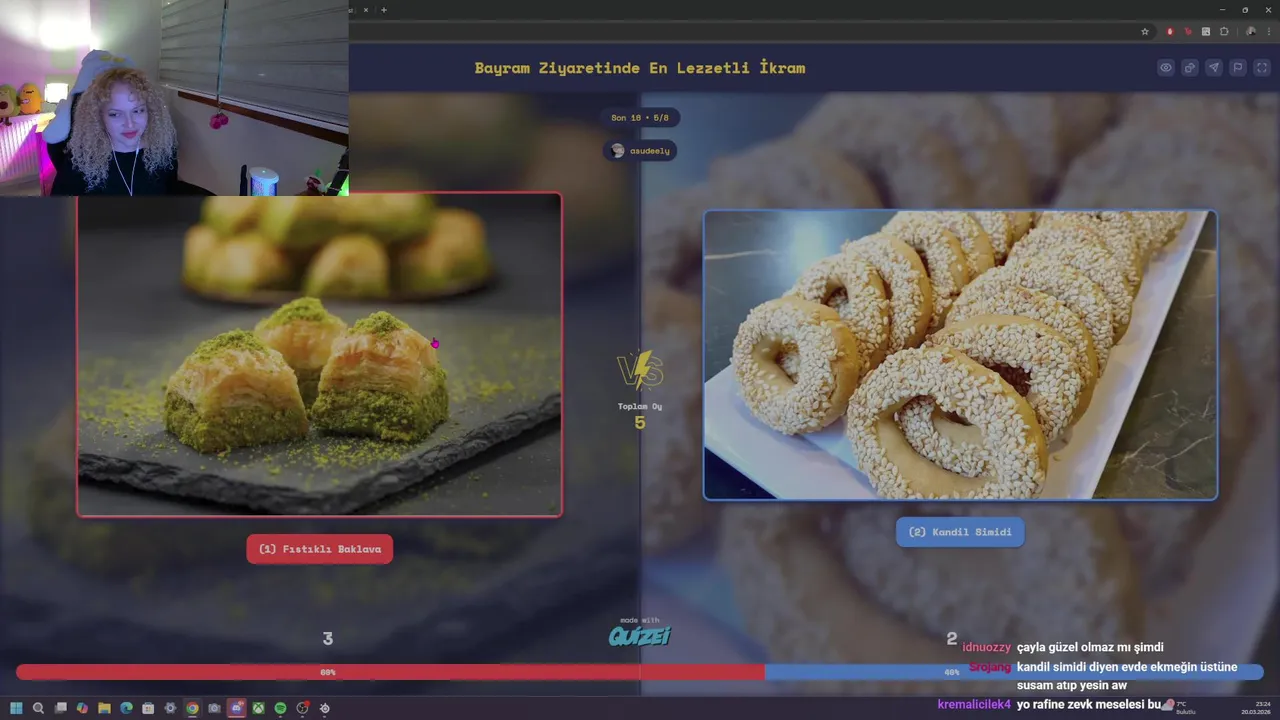Click the gray square extension icon in Chrome toolbar
The height and width of the screenshot is (720, 1280).
(1206, 32)
